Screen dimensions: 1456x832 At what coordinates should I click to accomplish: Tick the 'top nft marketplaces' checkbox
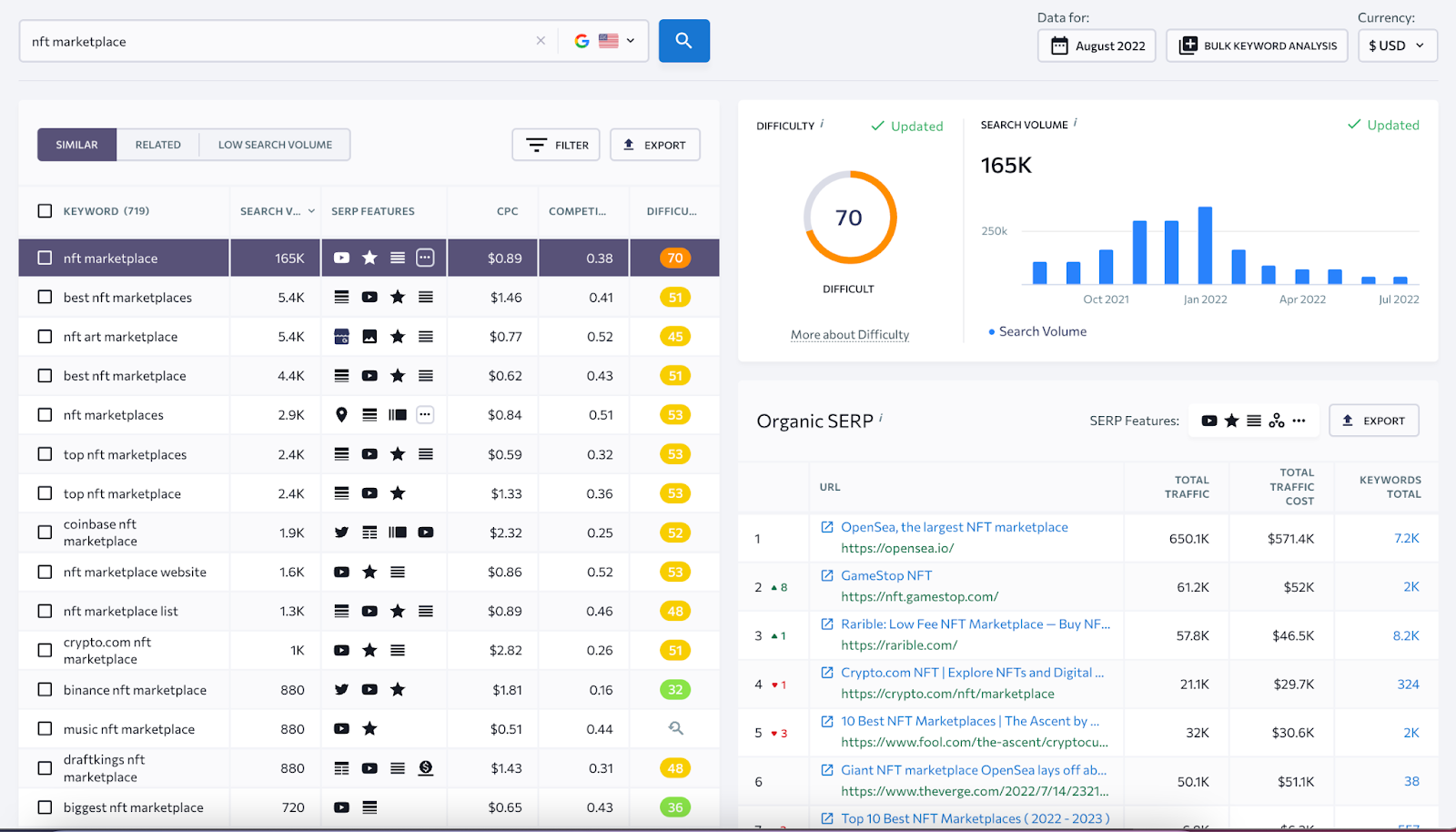(x=45, y=453)
